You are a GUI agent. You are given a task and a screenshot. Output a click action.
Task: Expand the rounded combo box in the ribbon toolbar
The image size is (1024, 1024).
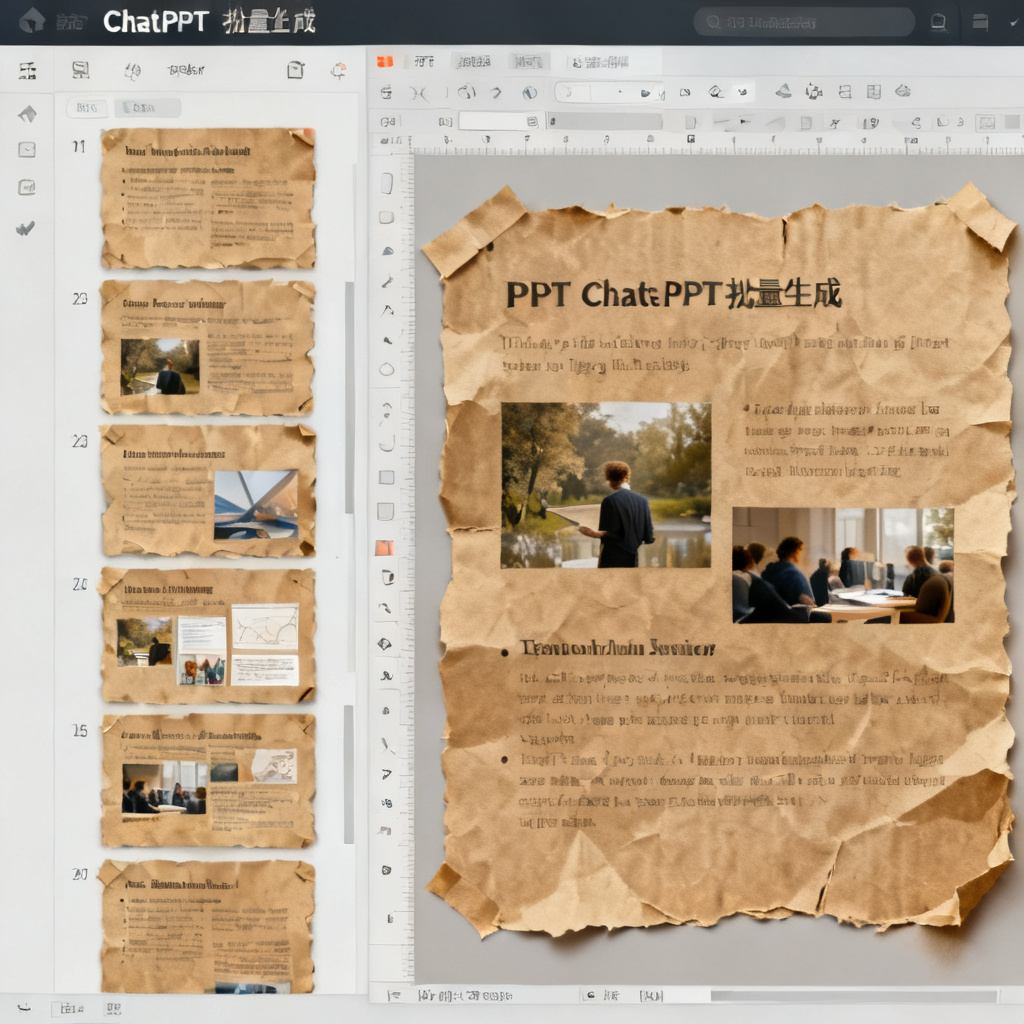pos(609,92)
